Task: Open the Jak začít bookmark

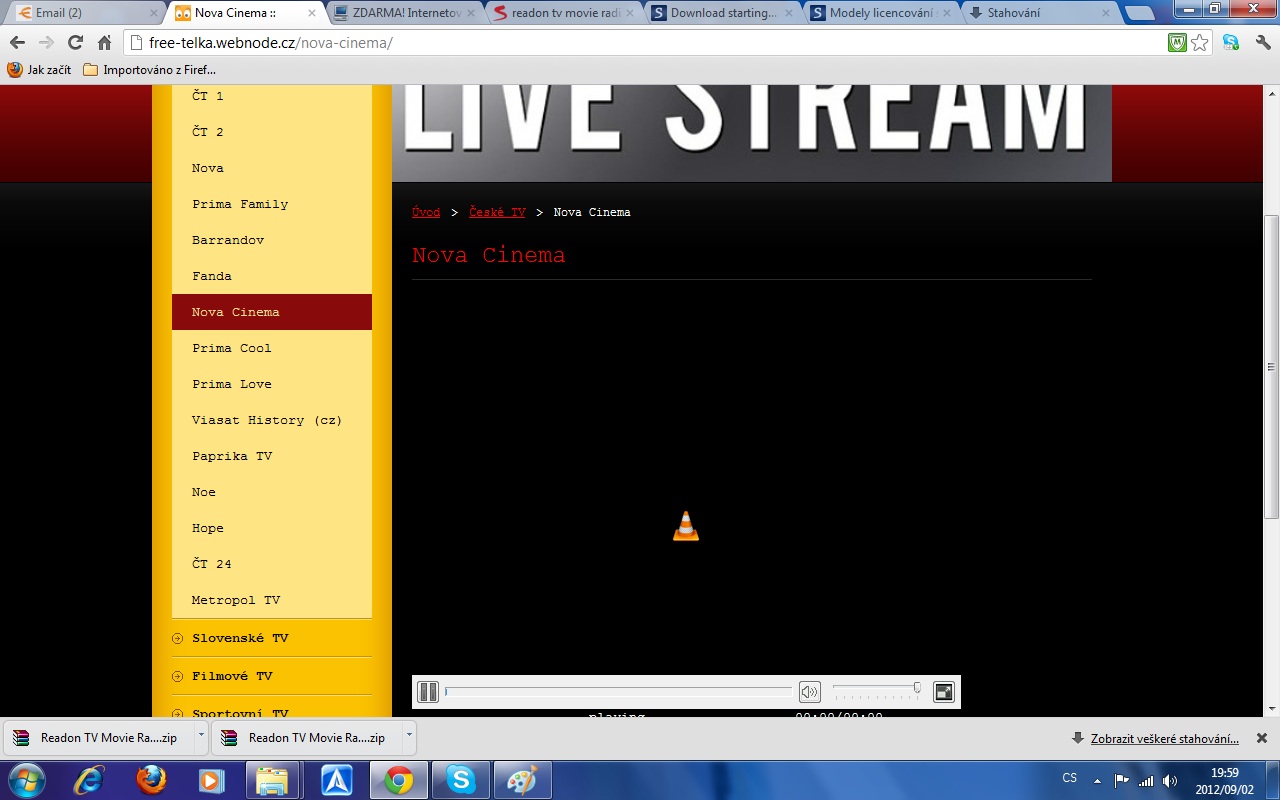Action: pos(39,70)
